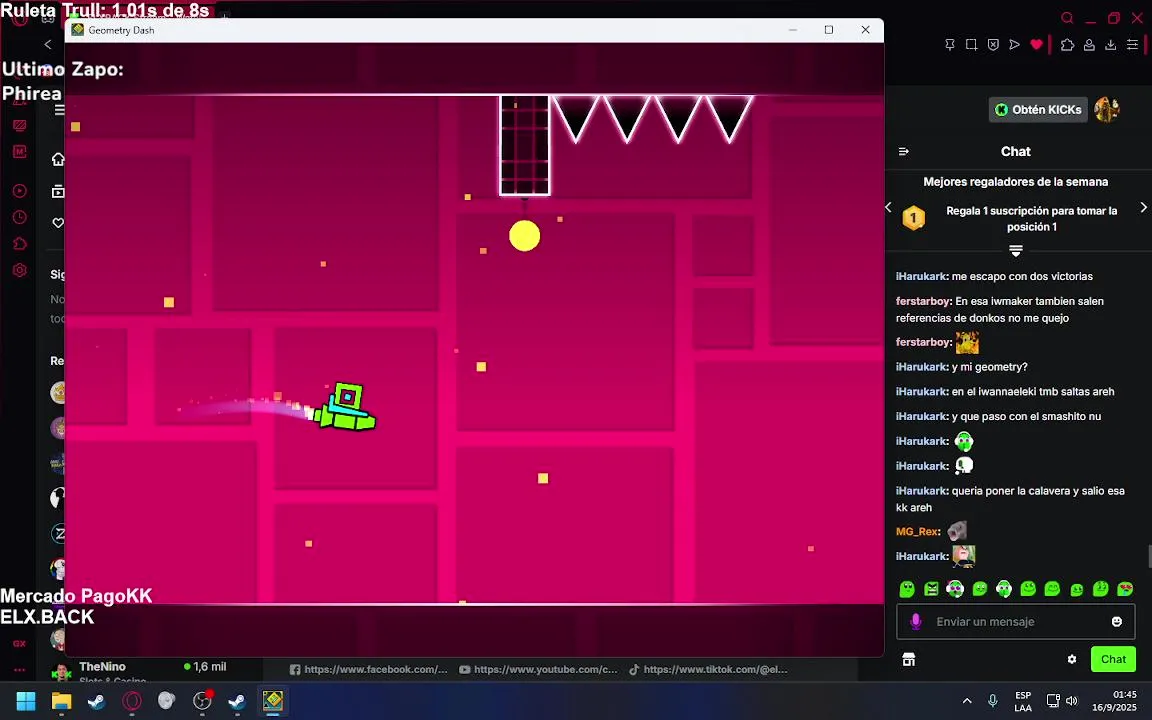The image size is (1152, 720).
Task: Open the downloads icon in Opera toolbar
Action: [1111, 45]
